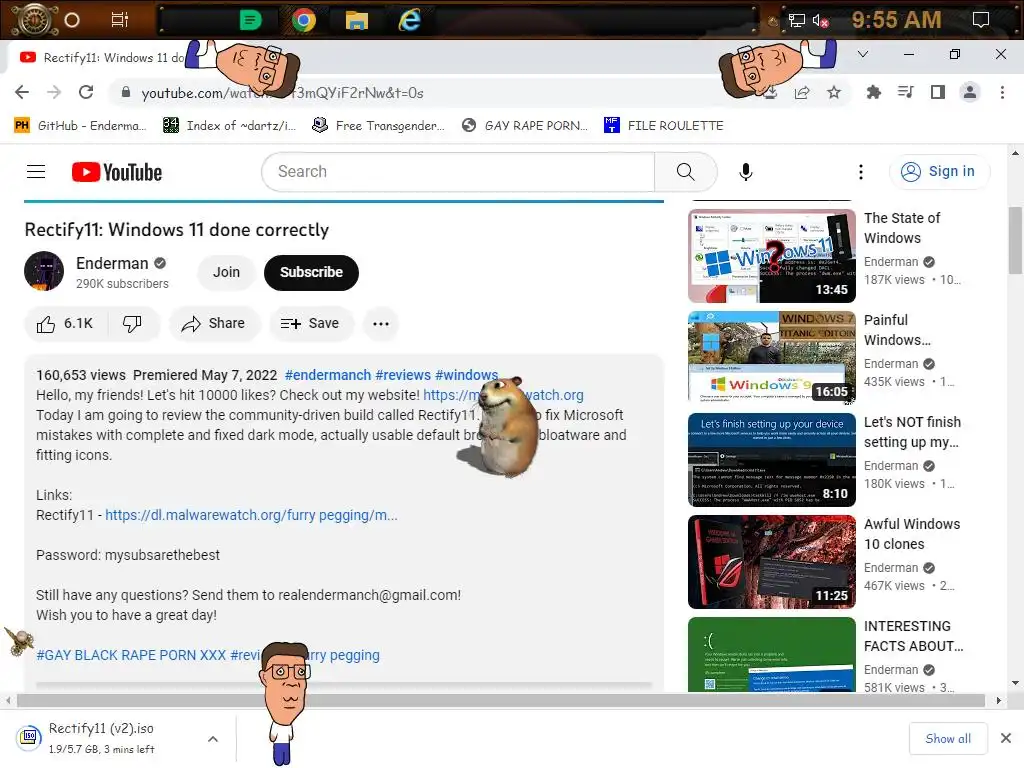Open Chrome media controls icon
Viewport: 1024px width, 768px height.
pyautogui.click(x=905, y=92)
